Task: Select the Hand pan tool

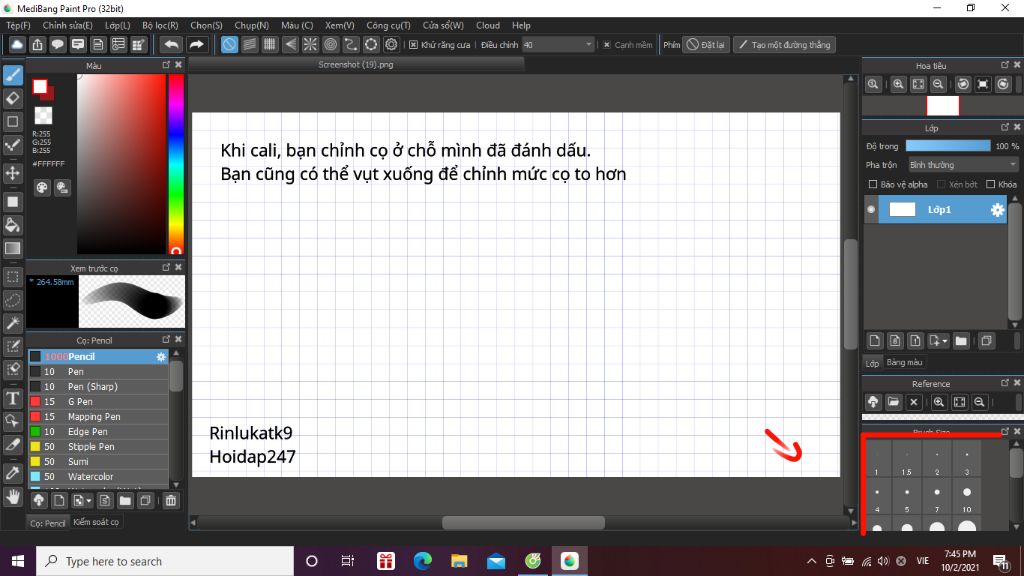Action: 13,497
